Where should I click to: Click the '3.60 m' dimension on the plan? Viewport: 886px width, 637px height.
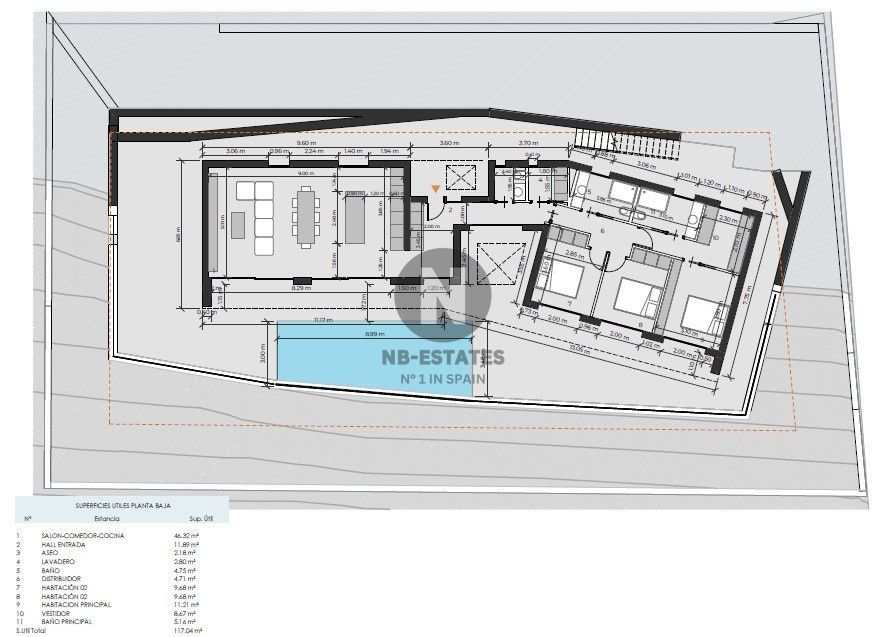[x=449, y=144]
